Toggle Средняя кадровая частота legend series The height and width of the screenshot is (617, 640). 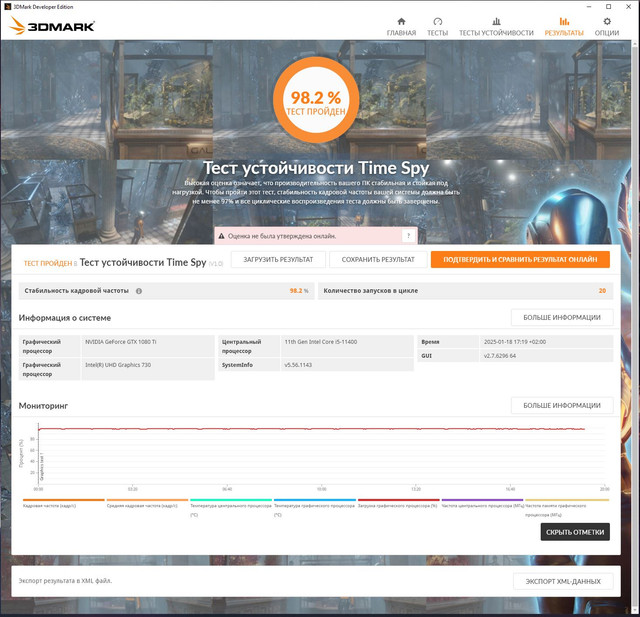click(147, 503)
